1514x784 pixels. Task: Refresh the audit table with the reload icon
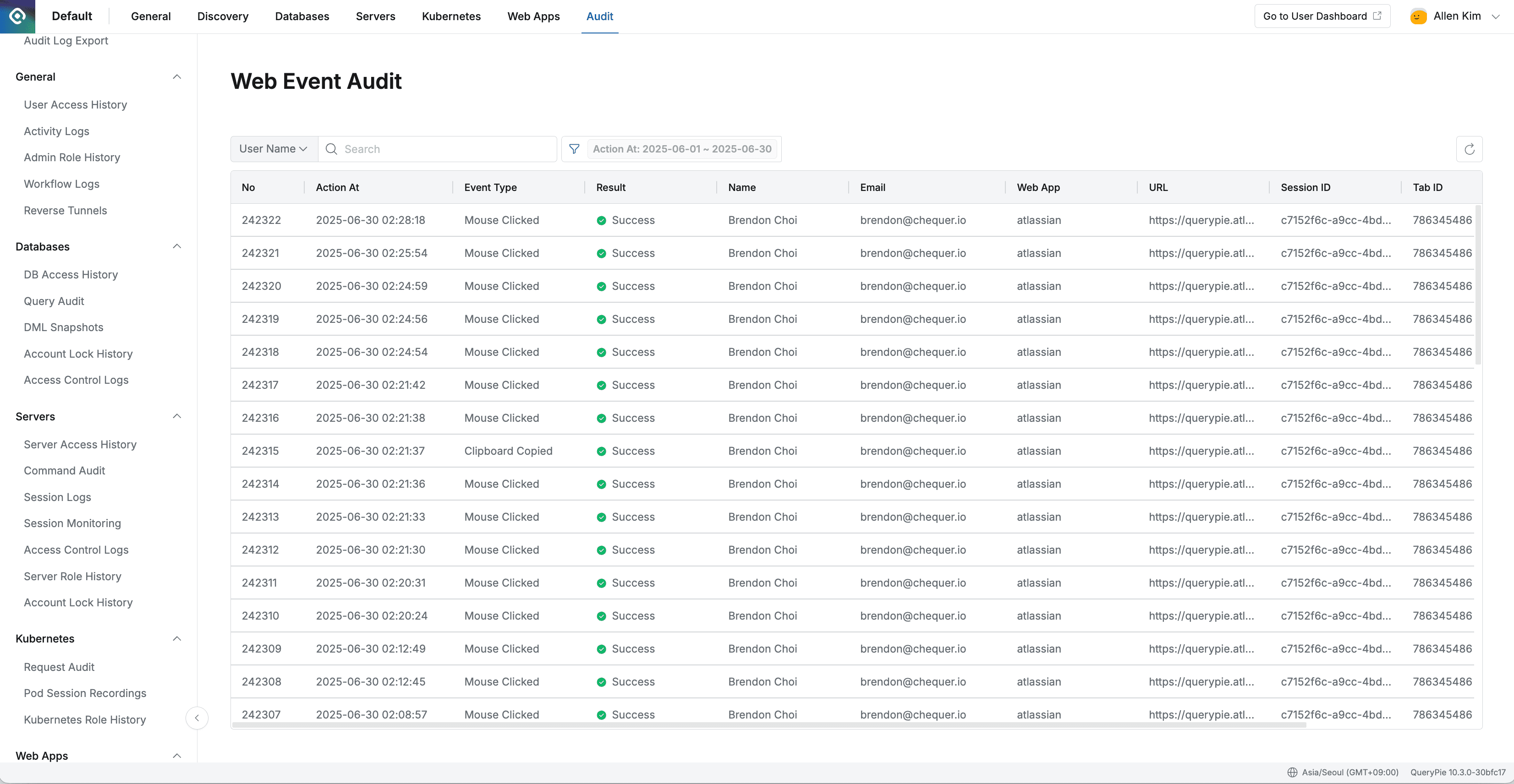click(1470, 148)
